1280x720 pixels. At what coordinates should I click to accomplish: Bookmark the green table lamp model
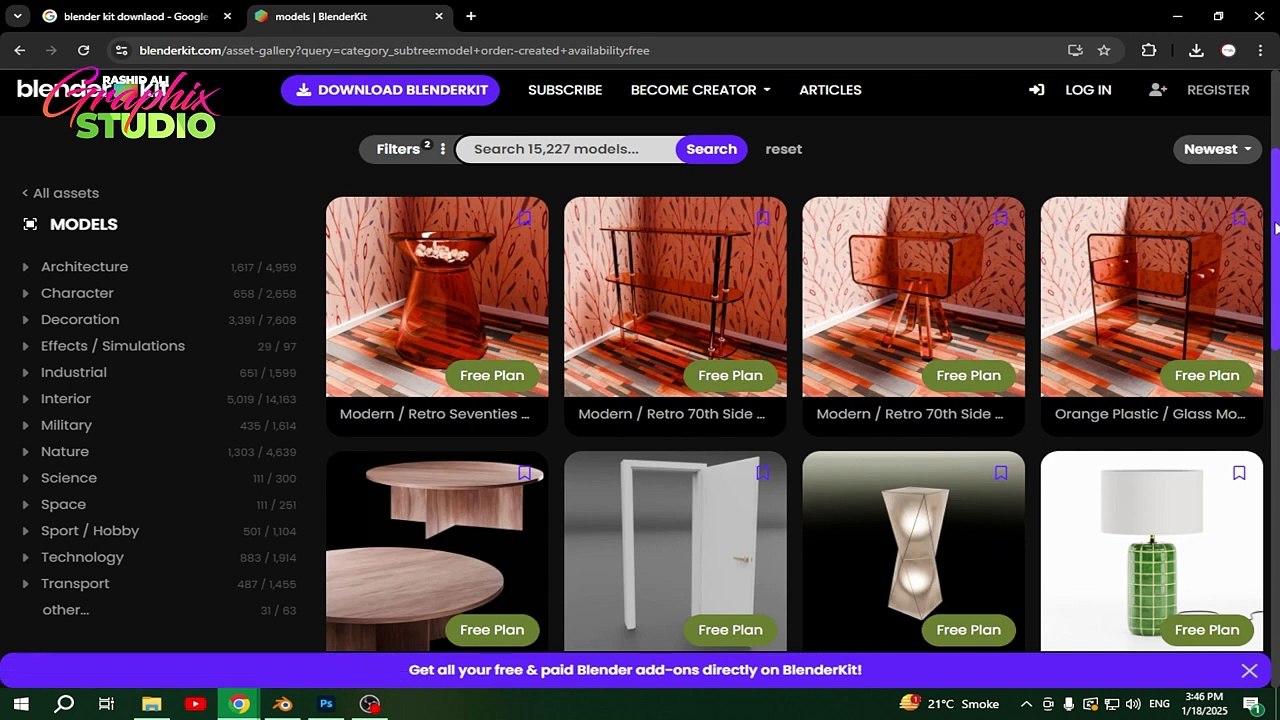click(1239, 473)
